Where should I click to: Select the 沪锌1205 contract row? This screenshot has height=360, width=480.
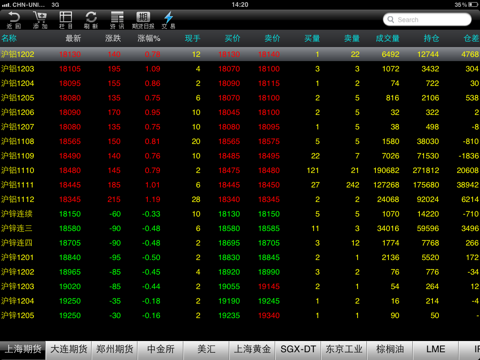(x=240, y=315)
